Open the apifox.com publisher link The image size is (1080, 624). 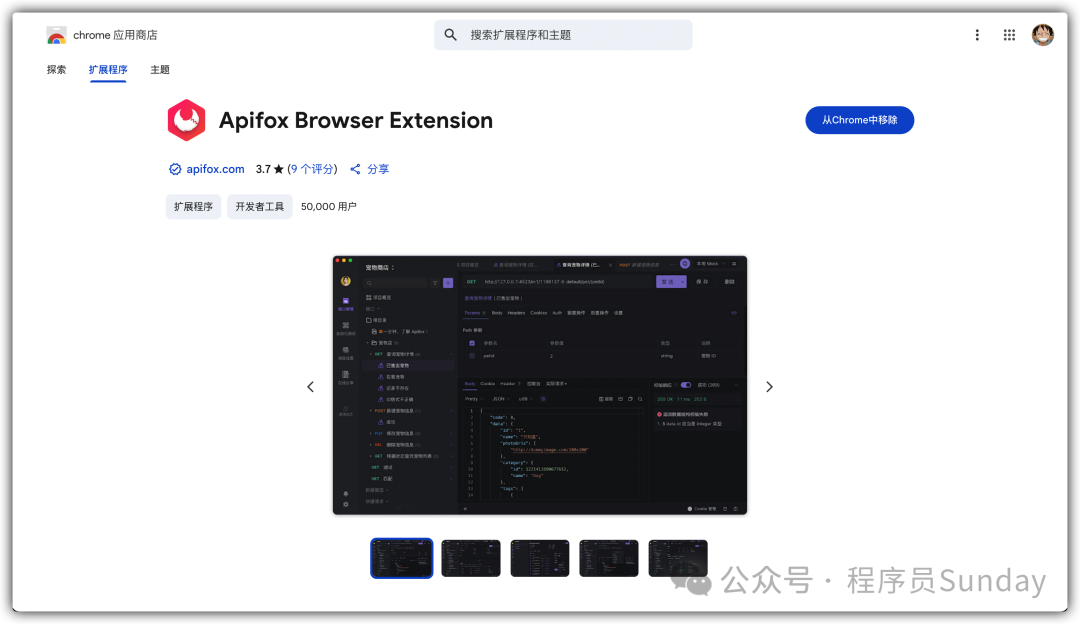pos(215,169)
